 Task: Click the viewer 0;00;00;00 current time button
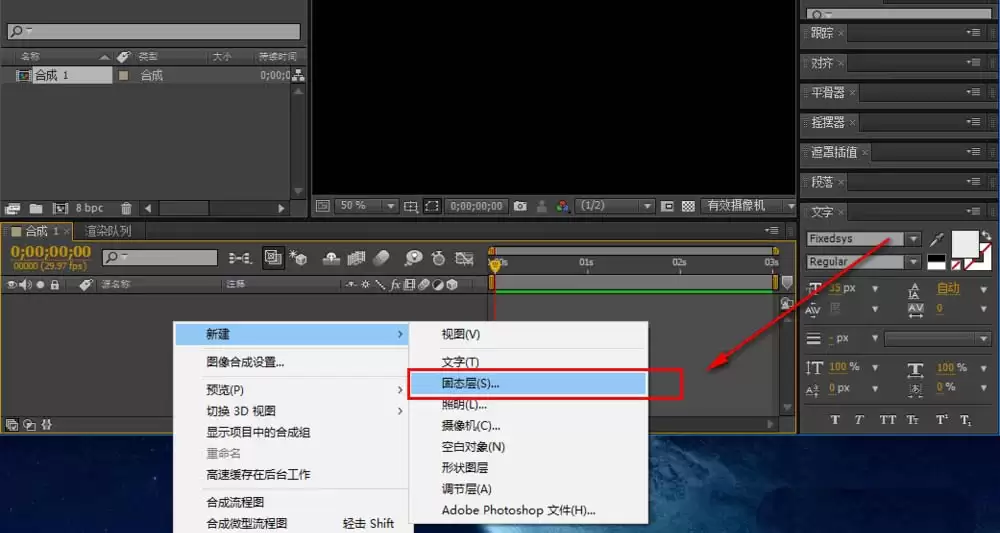[x=476, y=206]
